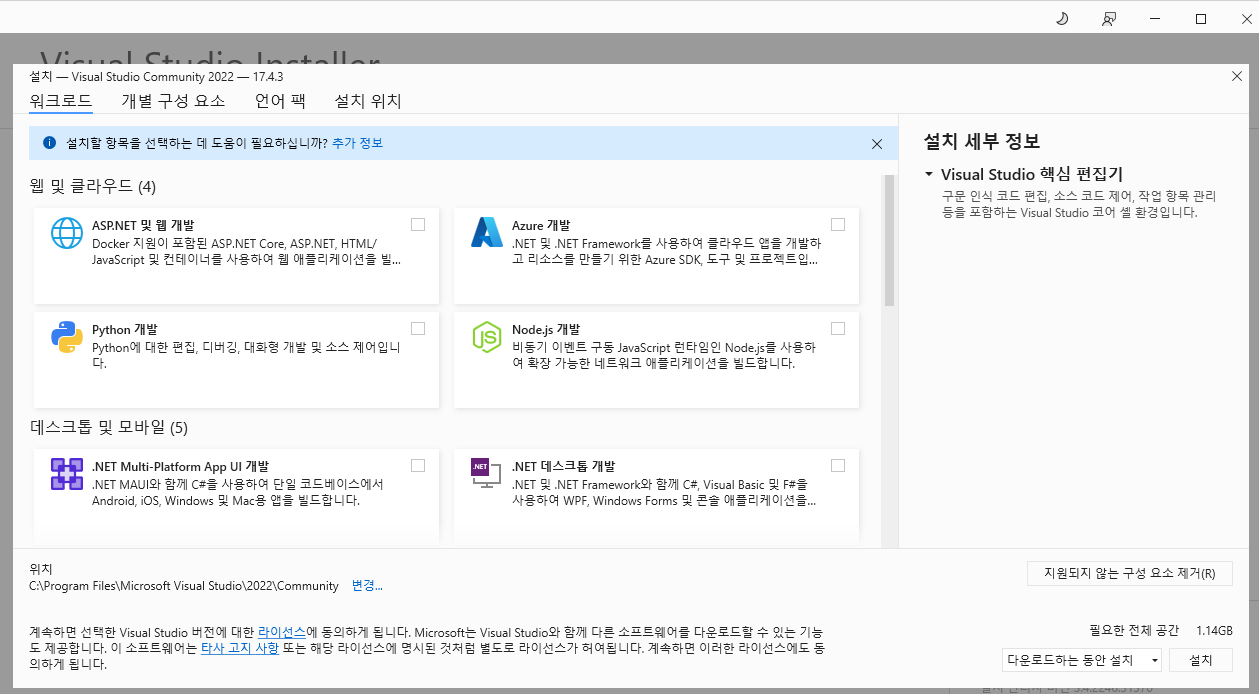1259x694 pixels.
Task: Check the Node.js development workload
Action: (838, 328)
